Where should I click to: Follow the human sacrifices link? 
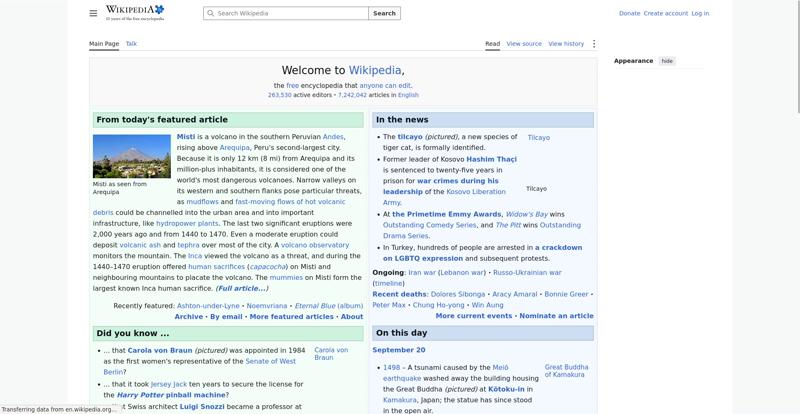pyautogui.click(x=216, y=266)
